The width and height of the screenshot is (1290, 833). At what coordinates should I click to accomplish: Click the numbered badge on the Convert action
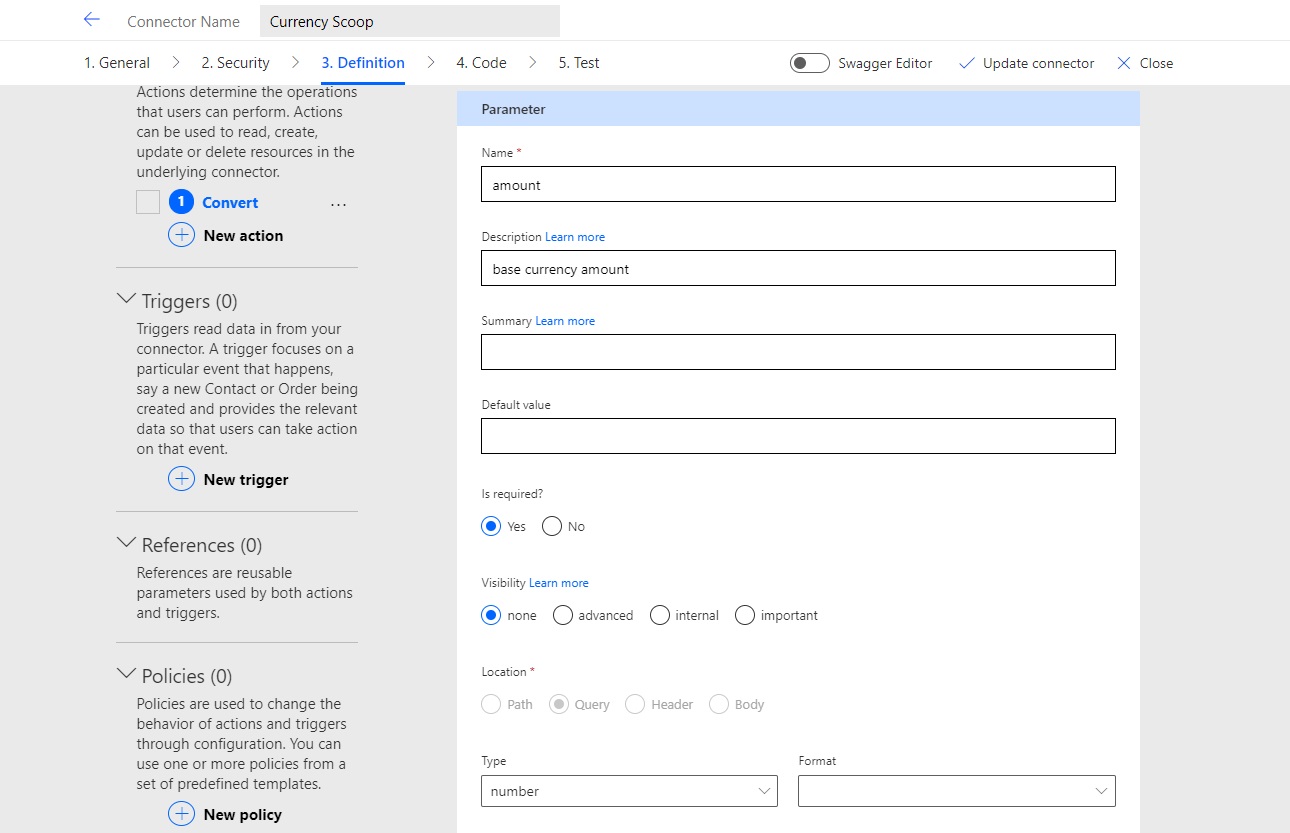pos(181,202)
